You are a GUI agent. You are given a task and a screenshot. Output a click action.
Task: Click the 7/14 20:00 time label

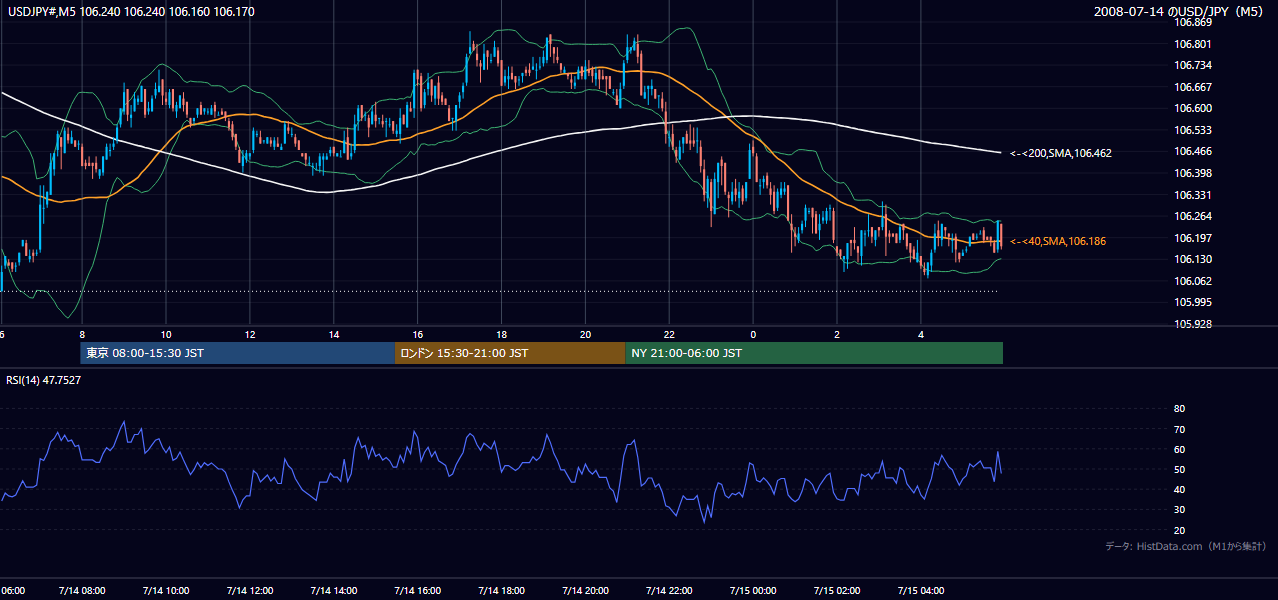click(x=586, y=590)
